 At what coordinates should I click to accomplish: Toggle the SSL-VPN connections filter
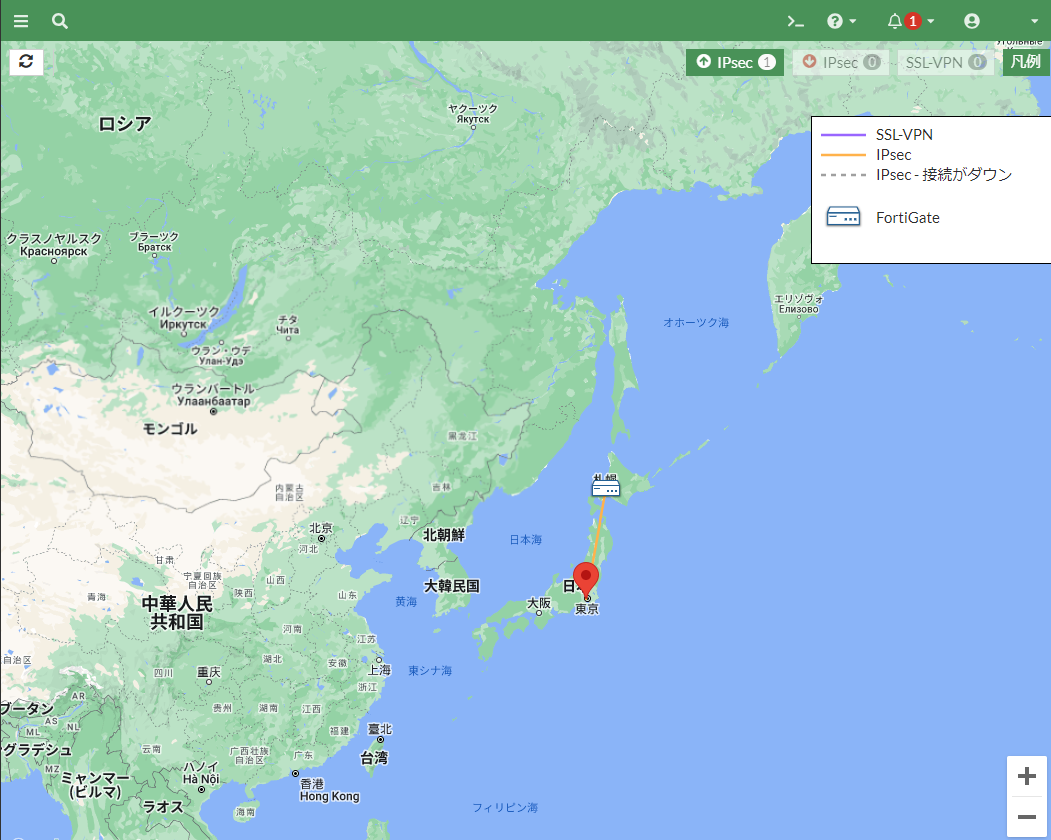pos(945,62)
